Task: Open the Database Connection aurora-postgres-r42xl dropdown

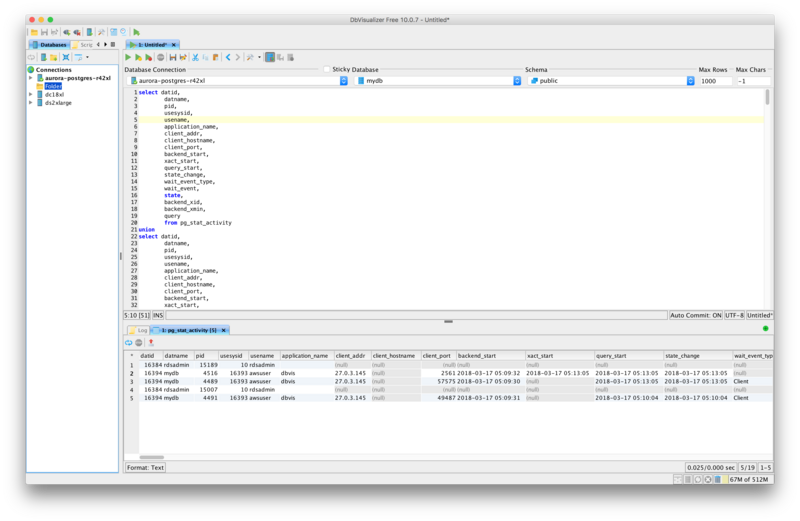Action: pyautogui.click(x=237, y=81)
